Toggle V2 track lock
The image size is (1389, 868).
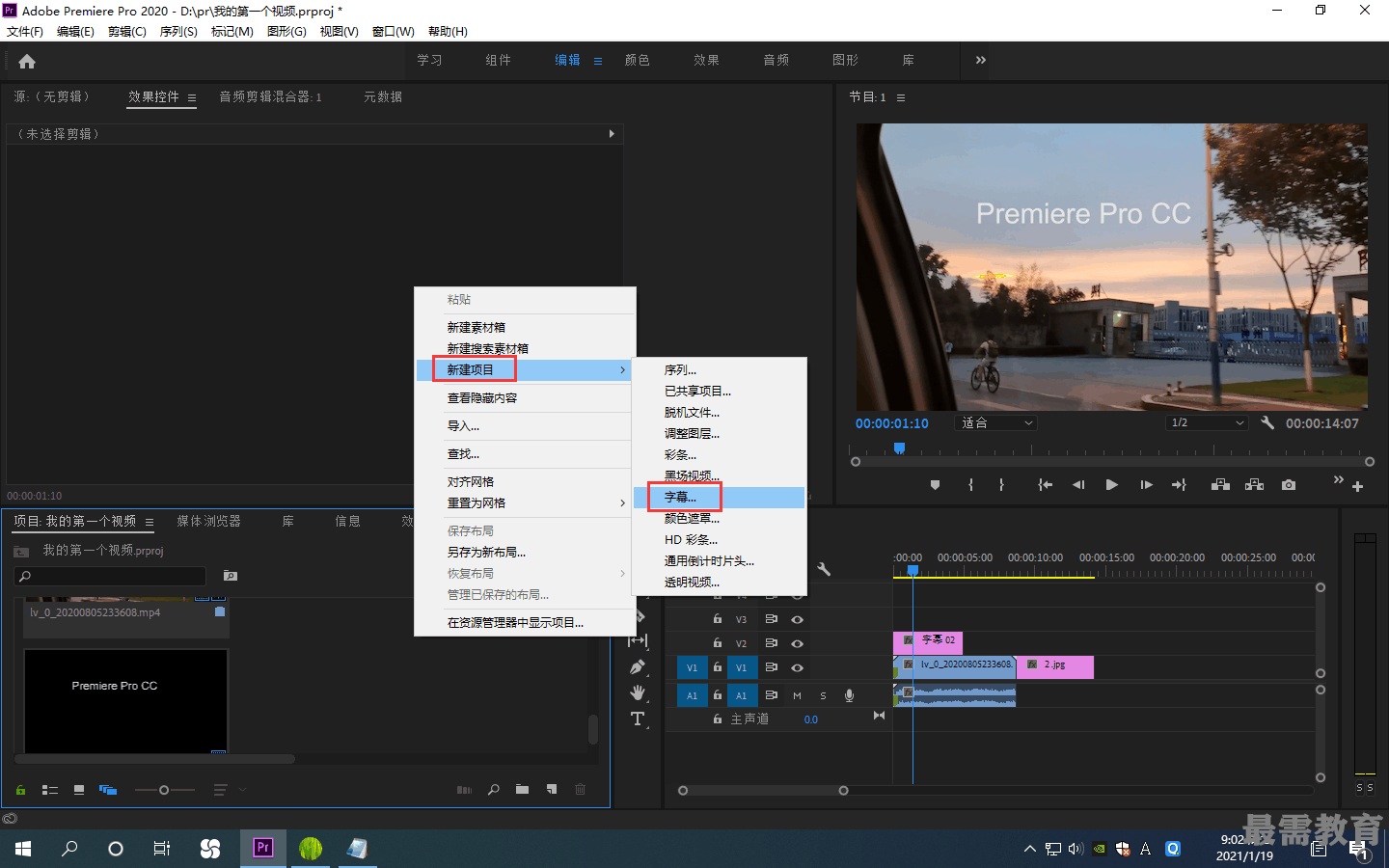[x=718, y=643]
